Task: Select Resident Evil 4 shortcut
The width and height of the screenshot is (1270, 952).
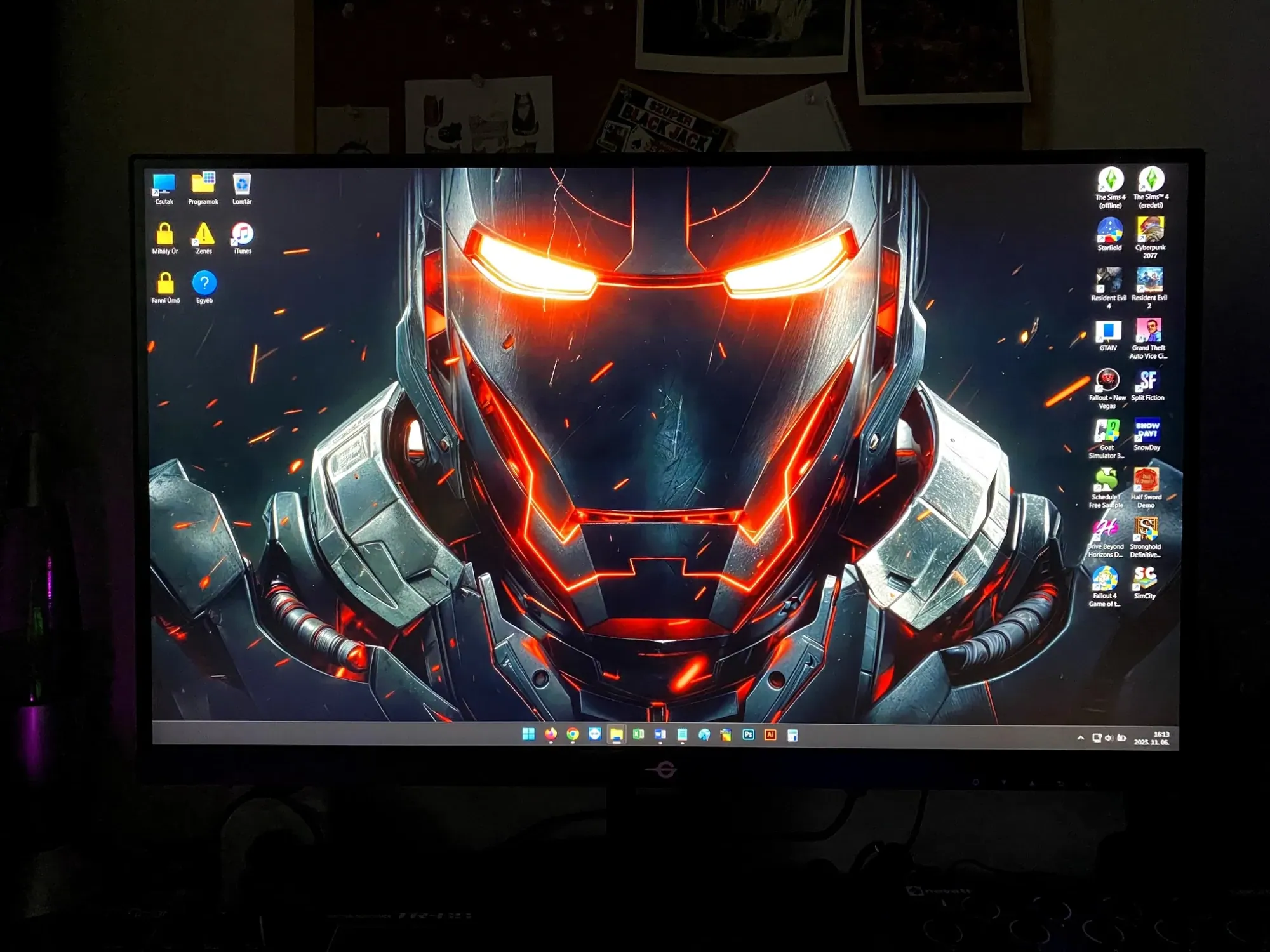Action: (1109, 281)
